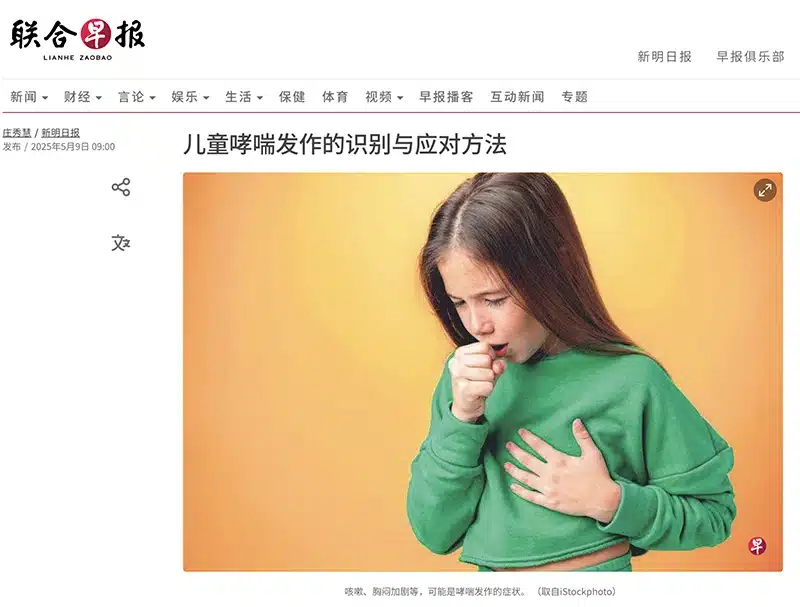Click the Lianhe Zaobao logo
This screenshot has height=607, width=800.
[x=78, y=40]
